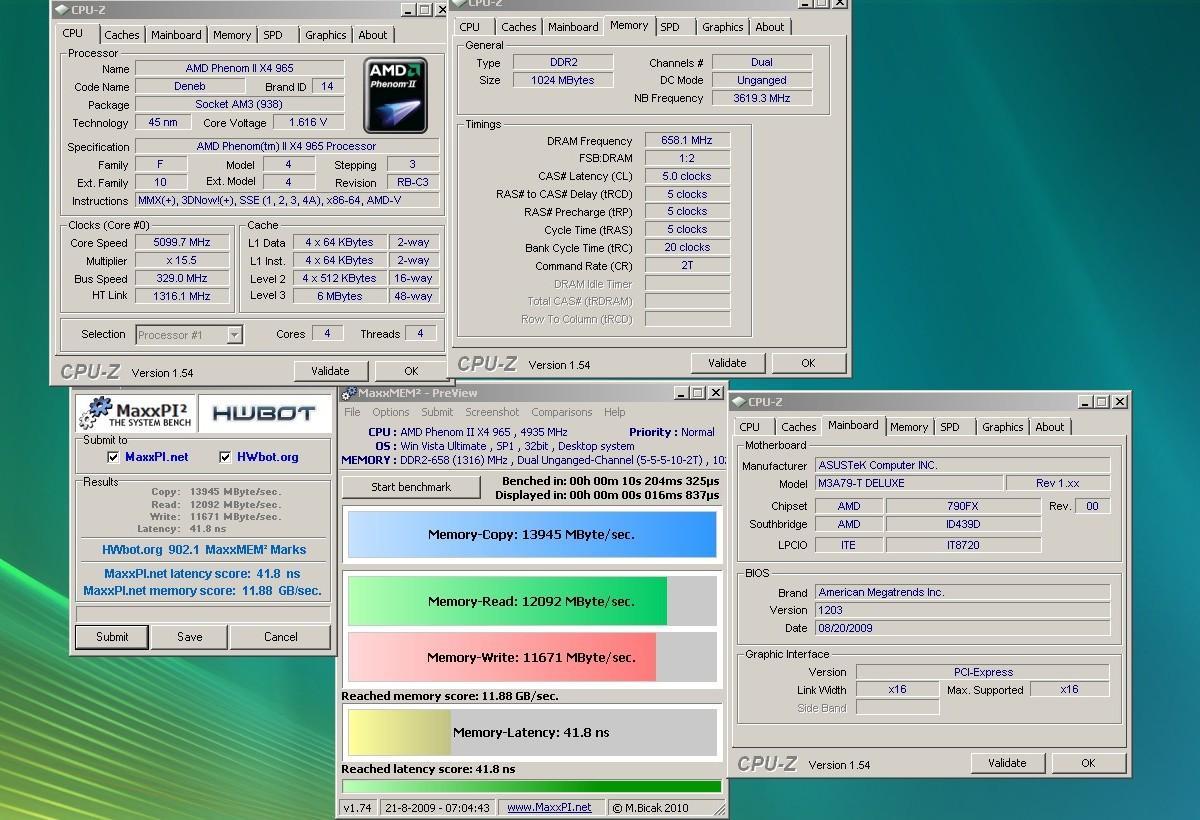The image size is (1200, 820).
Task: Click the M3A79-T DELUXE model field
Action: tap(908, 484)
